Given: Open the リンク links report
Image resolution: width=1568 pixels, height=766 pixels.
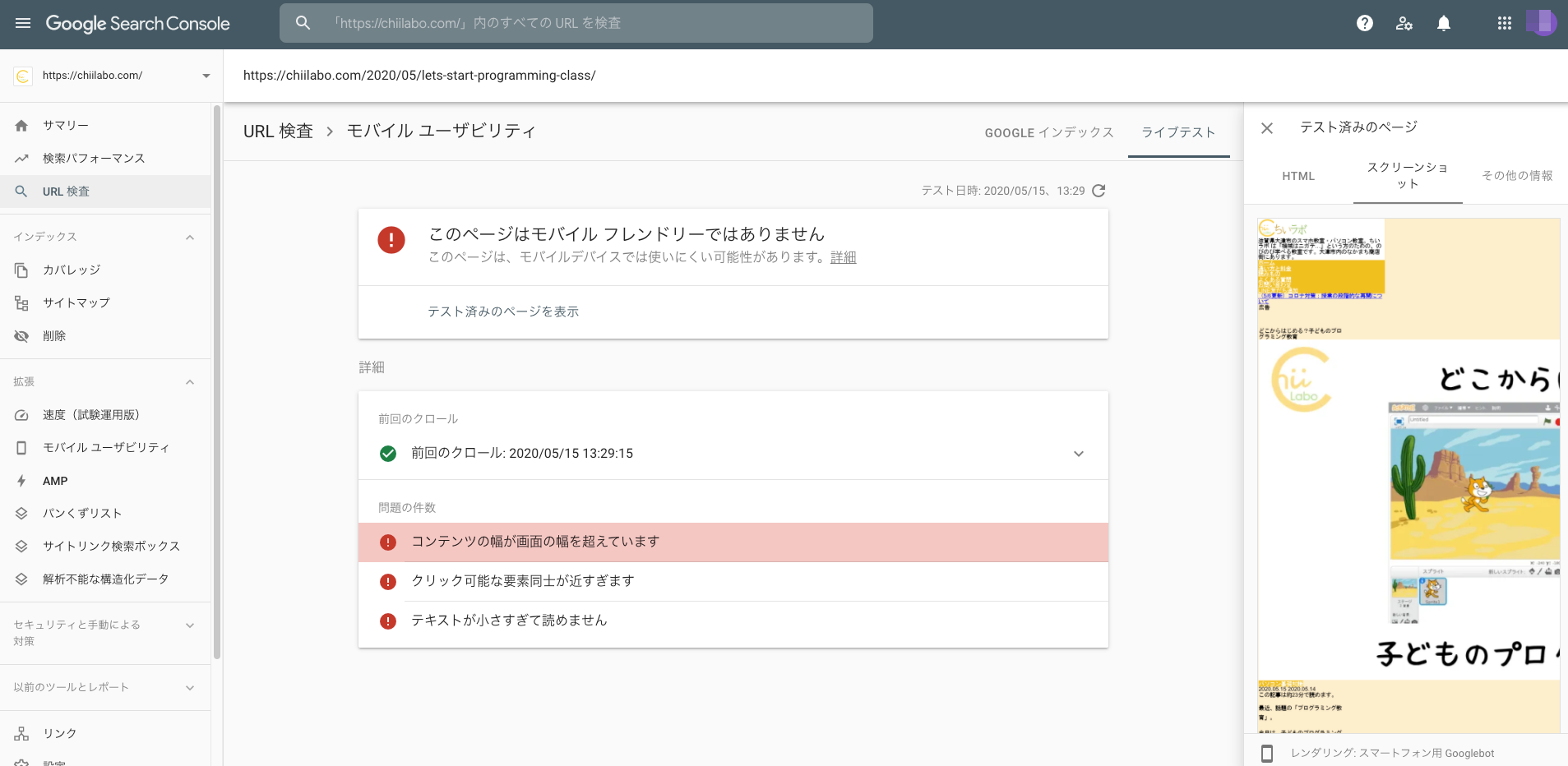Looking at the screenshot, I should (60, 732).
